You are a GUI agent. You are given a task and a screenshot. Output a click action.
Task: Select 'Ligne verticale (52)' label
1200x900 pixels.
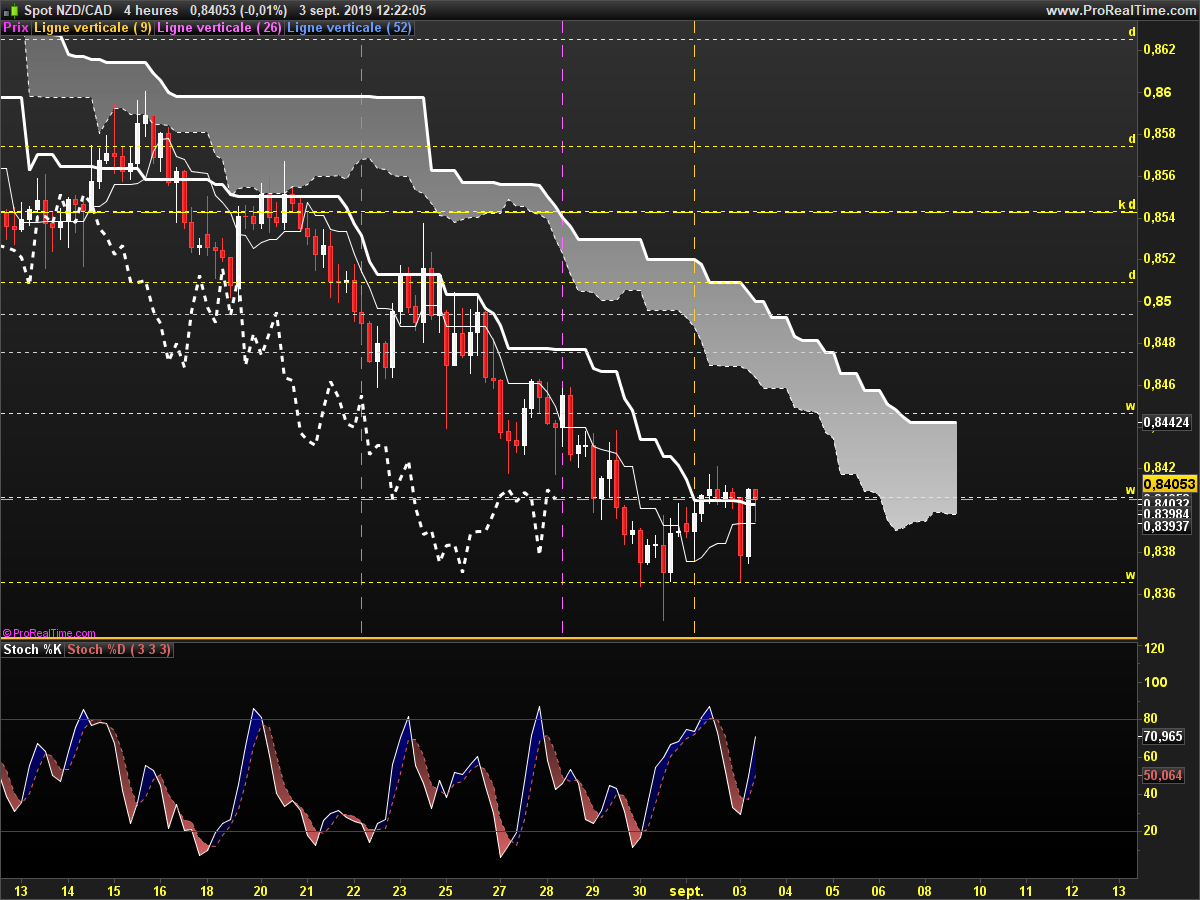[349, 28]
